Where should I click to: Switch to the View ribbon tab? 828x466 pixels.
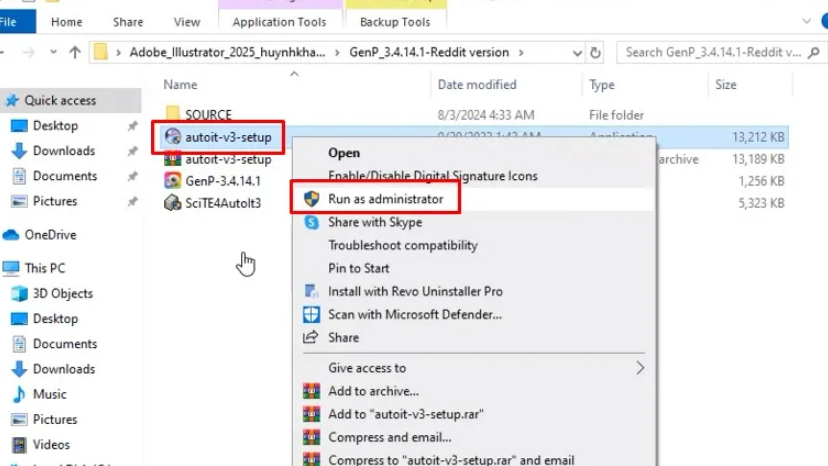tap(187, 21)
